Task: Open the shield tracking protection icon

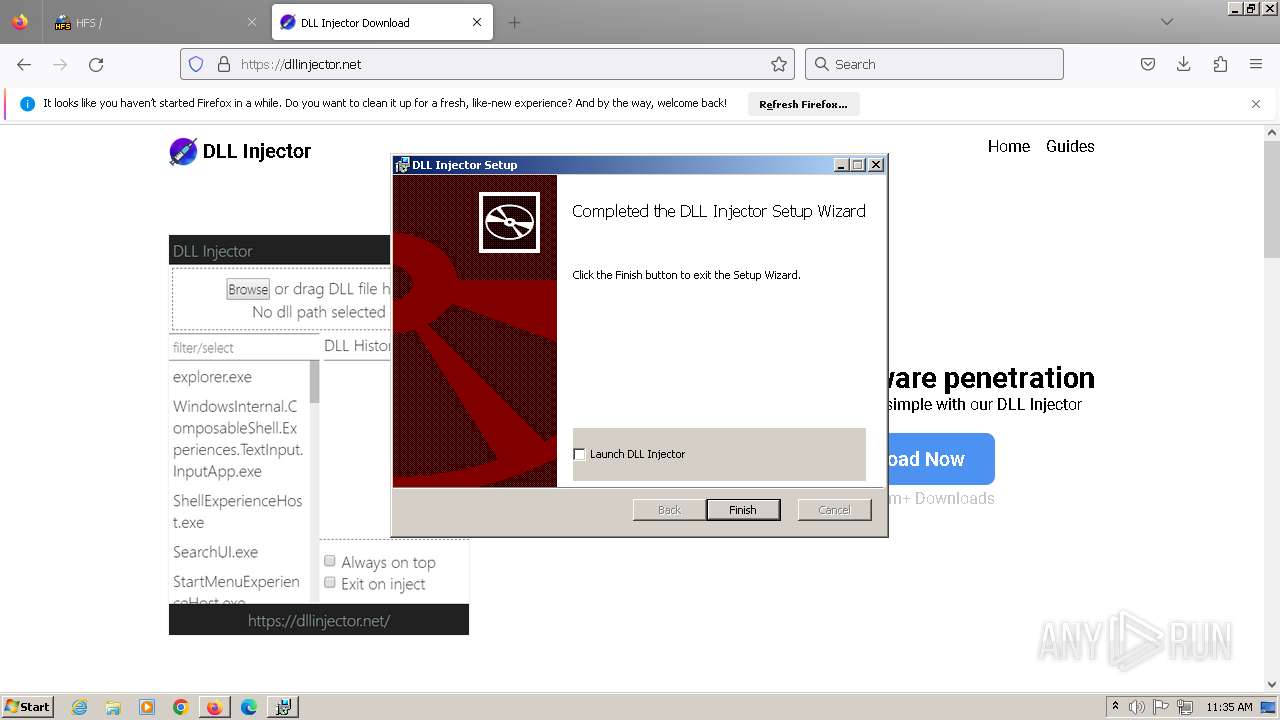Action: 196,64
